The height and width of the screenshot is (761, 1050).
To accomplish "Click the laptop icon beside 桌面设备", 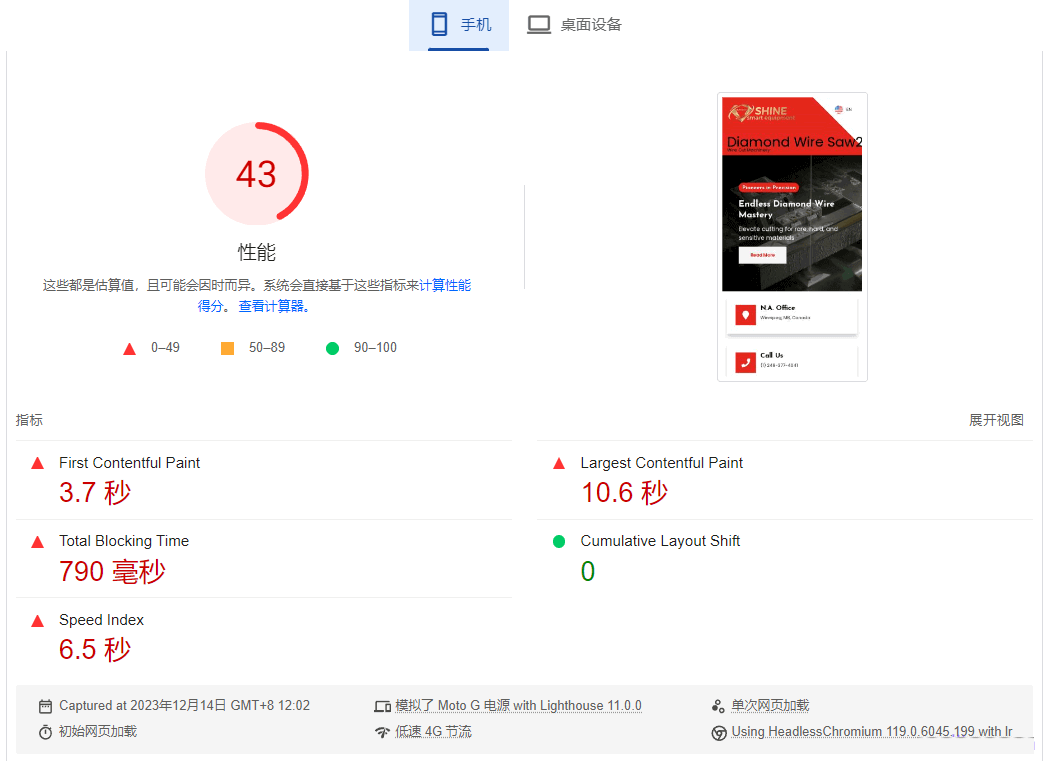I will point(538,25).
